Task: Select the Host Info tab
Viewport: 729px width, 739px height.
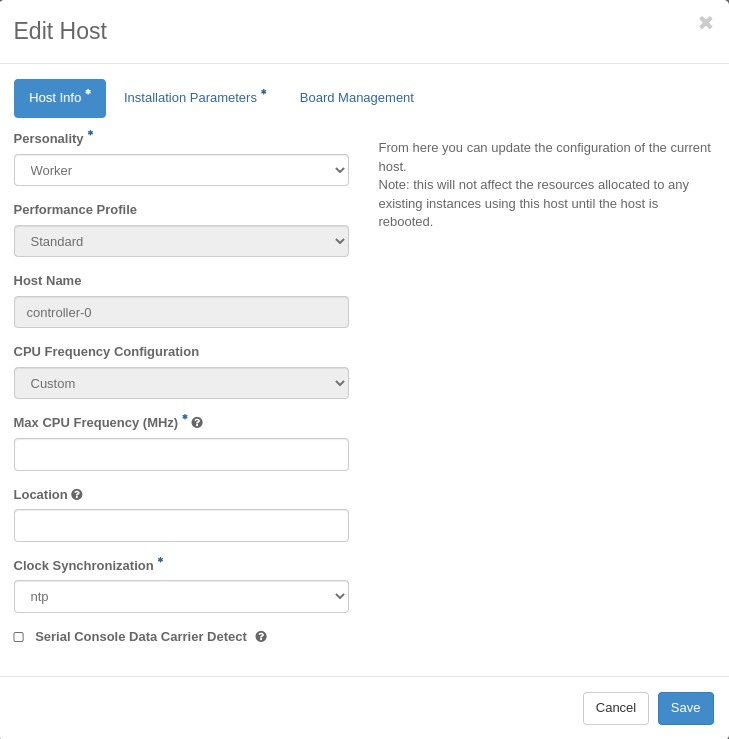Action: [59, 98]
